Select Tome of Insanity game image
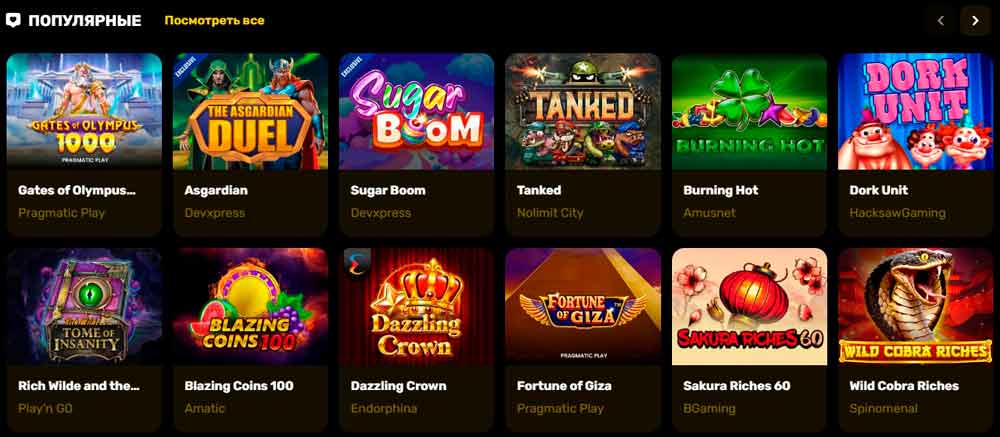 pos(84,307)
